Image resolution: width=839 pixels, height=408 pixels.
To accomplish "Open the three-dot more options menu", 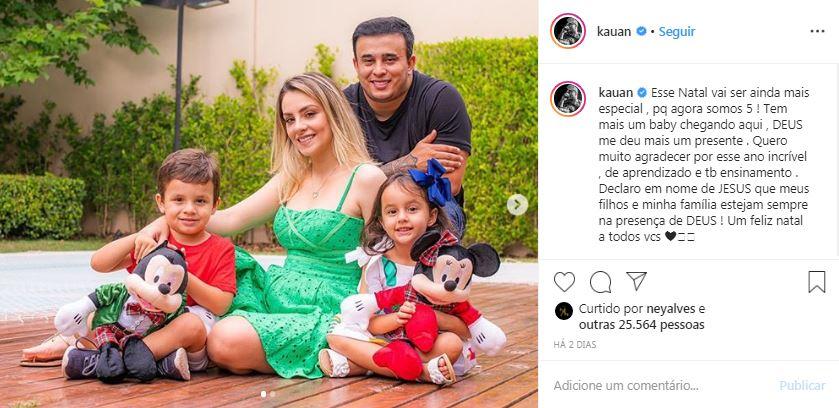I will tap(817, 32).
